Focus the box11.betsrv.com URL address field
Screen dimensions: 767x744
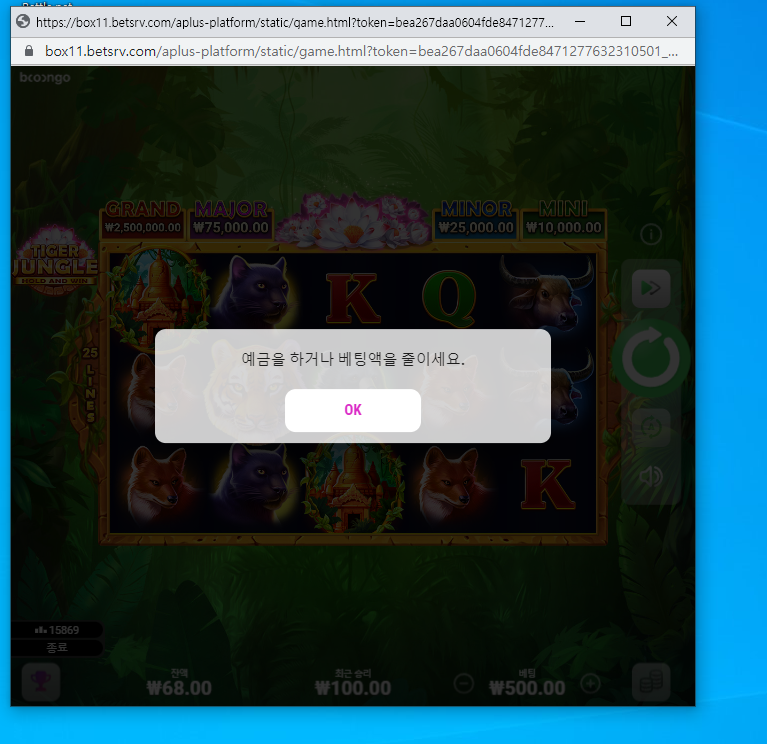click(x=361, y=51)
